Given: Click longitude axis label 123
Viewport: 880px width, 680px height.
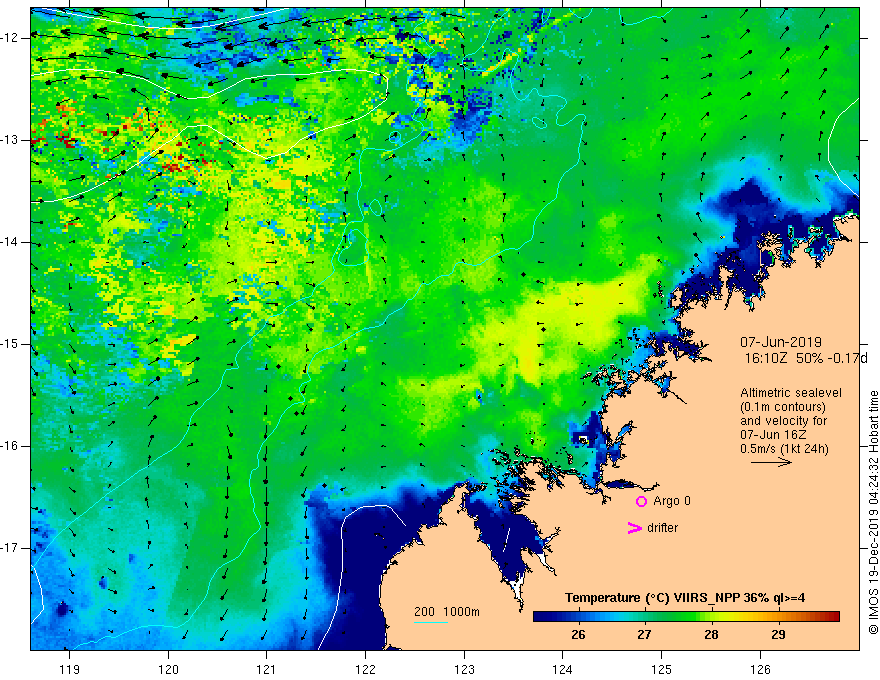Looking at the screenshot, I should point(464,669).
